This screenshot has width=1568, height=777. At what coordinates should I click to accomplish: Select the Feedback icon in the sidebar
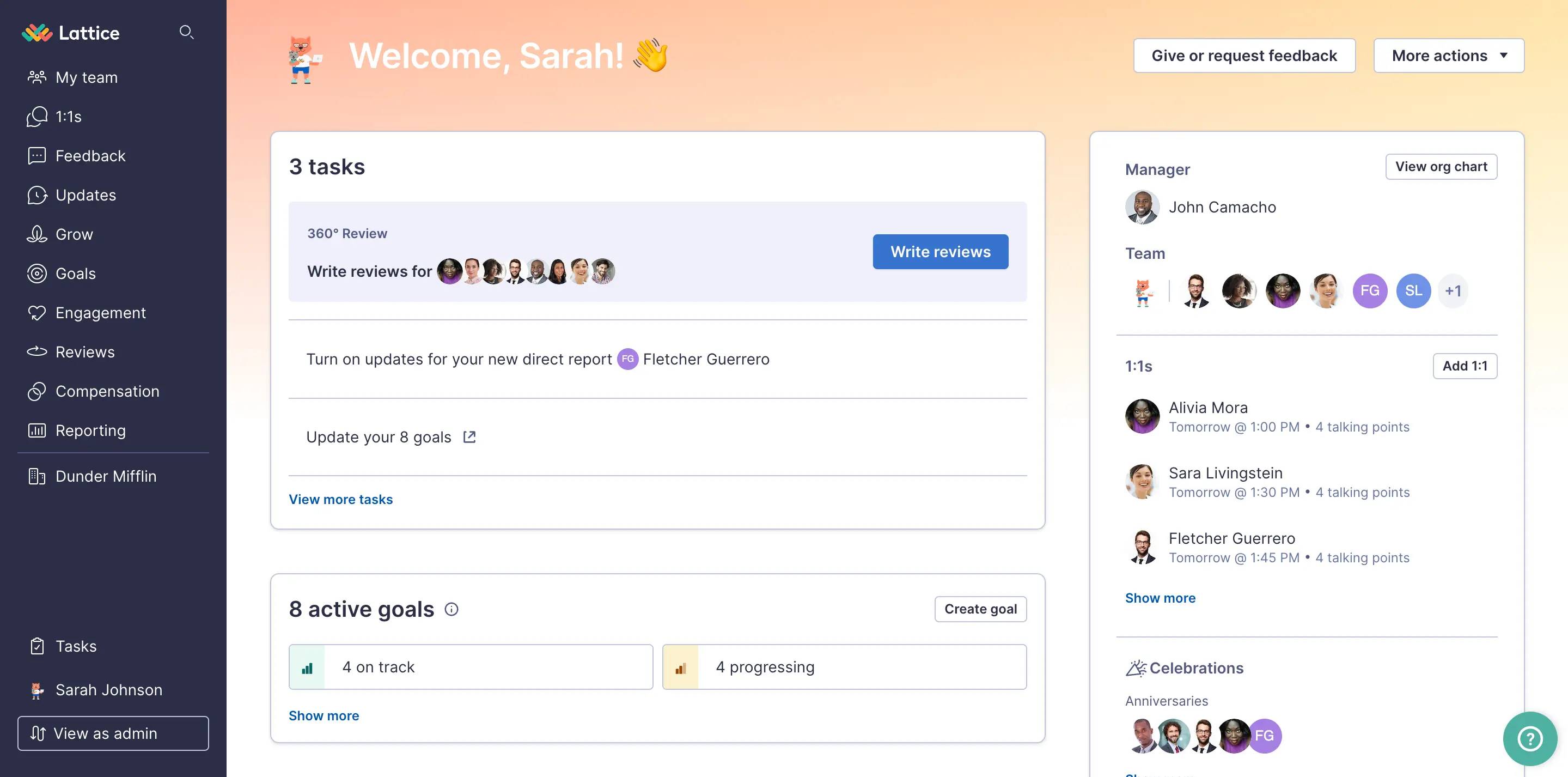tap(36, 155)
